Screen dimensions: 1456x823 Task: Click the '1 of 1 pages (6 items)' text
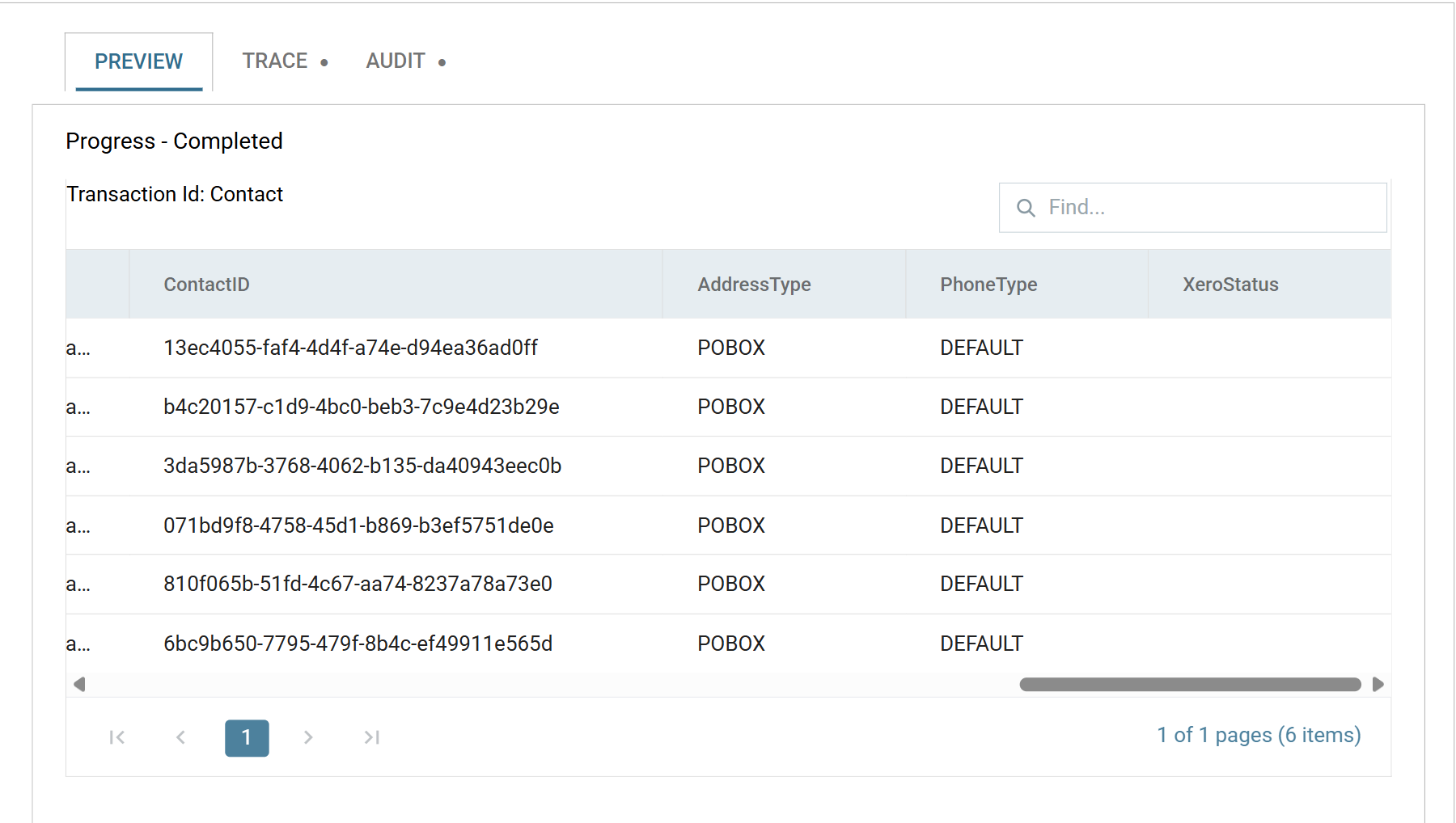tap(1259, 735)
